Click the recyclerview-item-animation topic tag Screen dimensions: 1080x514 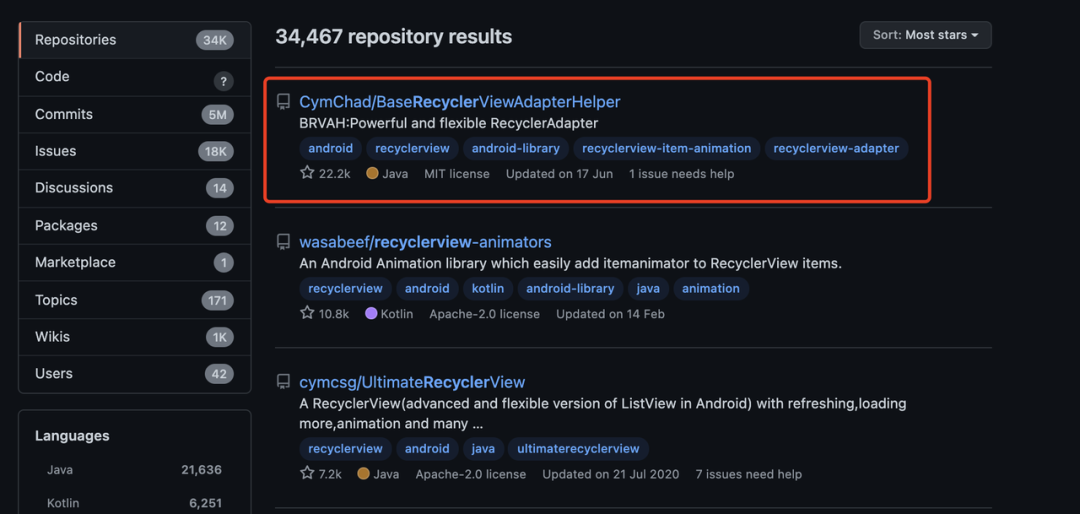point(666,148)
